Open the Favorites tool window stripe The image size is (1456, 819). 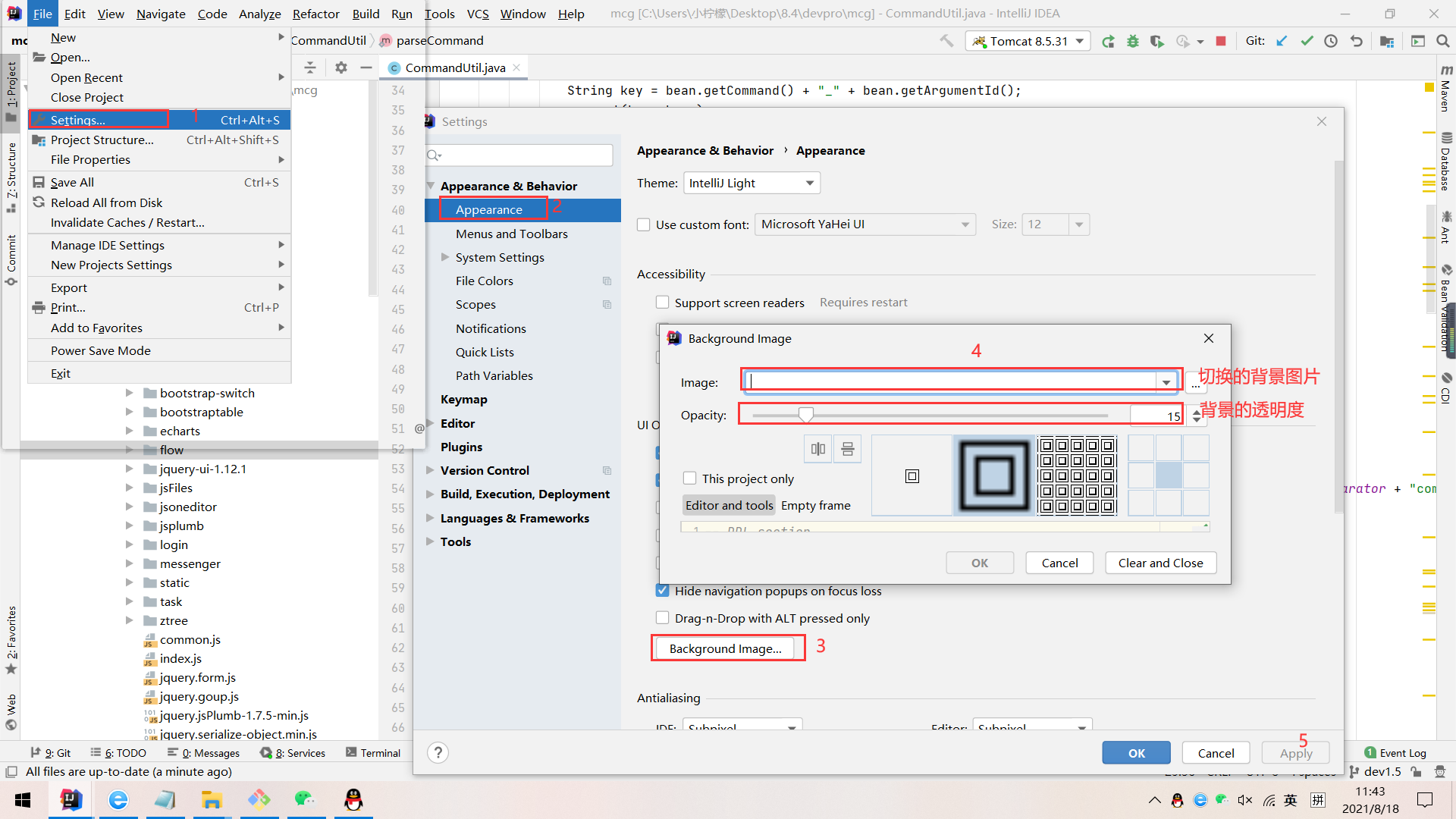click(11, 640)
